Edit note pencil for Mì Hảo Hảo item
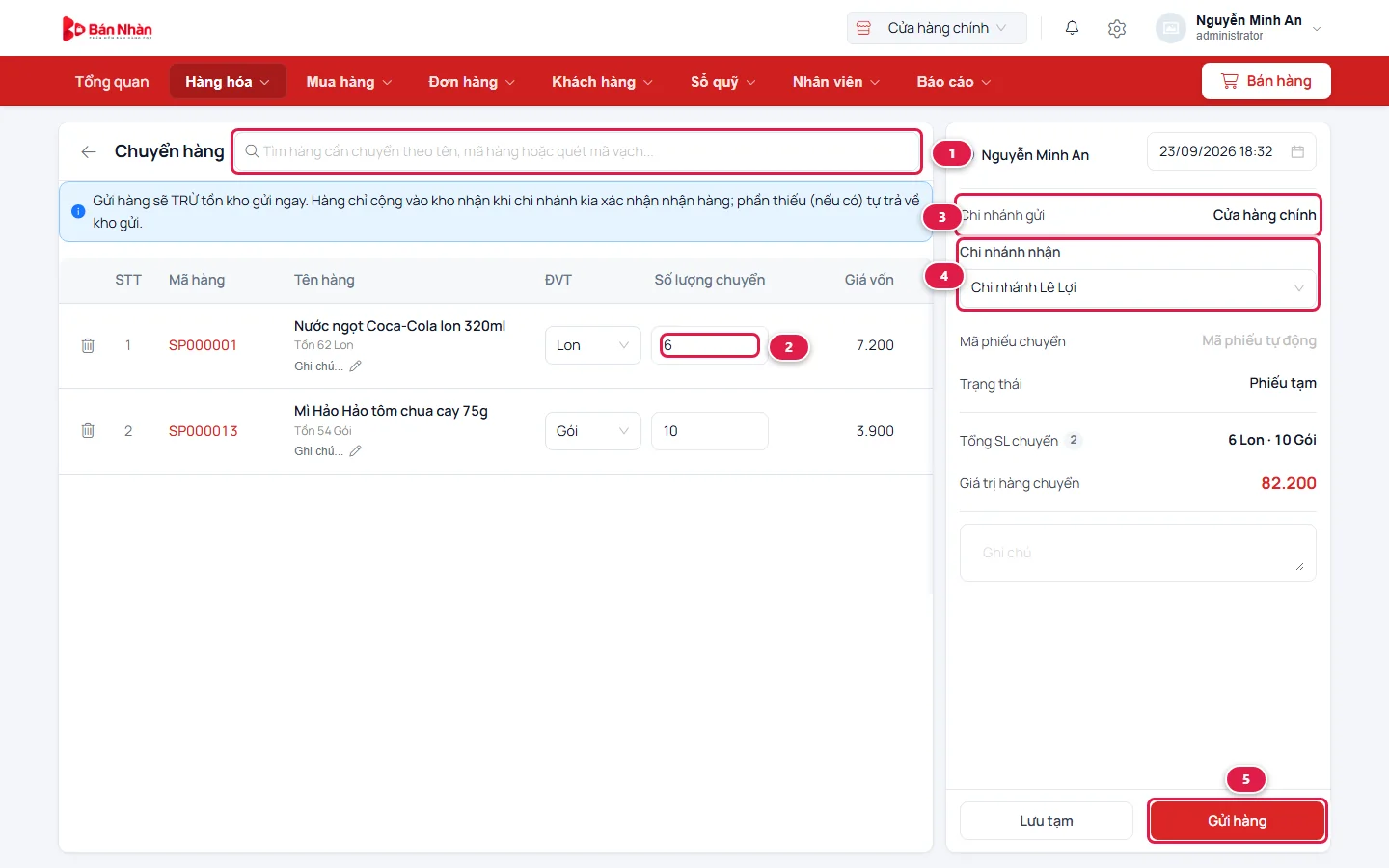This screenshot has width=1389, height=868. [355, 451]
